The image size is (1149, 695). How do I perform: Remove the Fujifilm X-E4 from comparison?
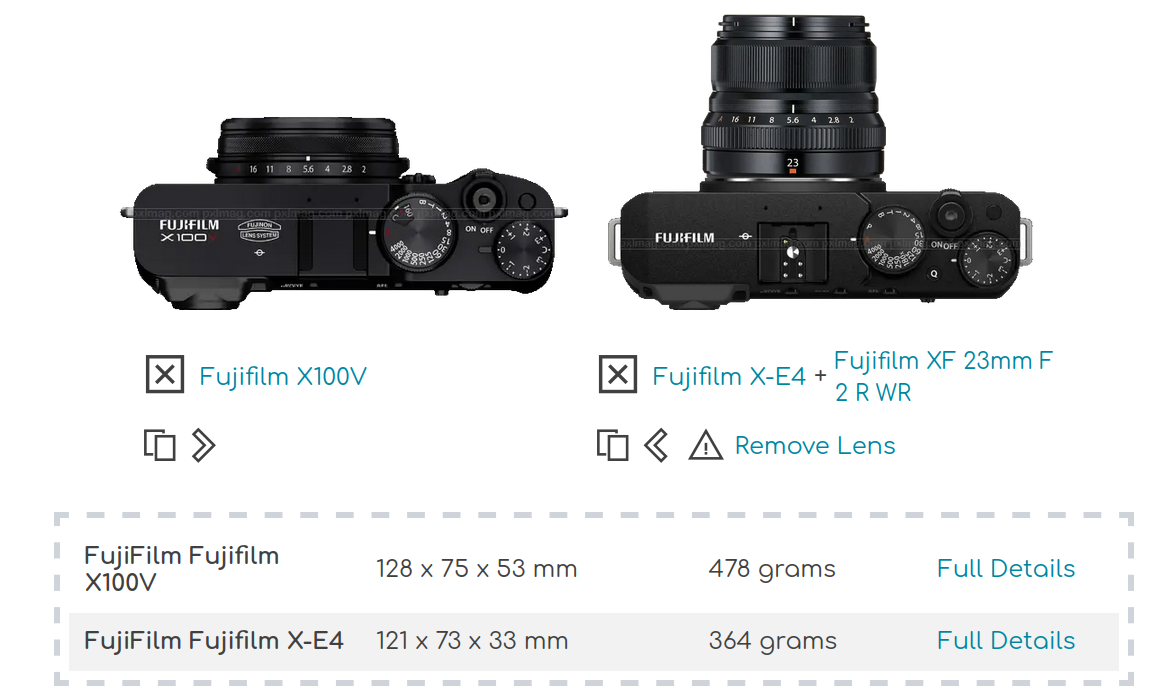[618, 375]
